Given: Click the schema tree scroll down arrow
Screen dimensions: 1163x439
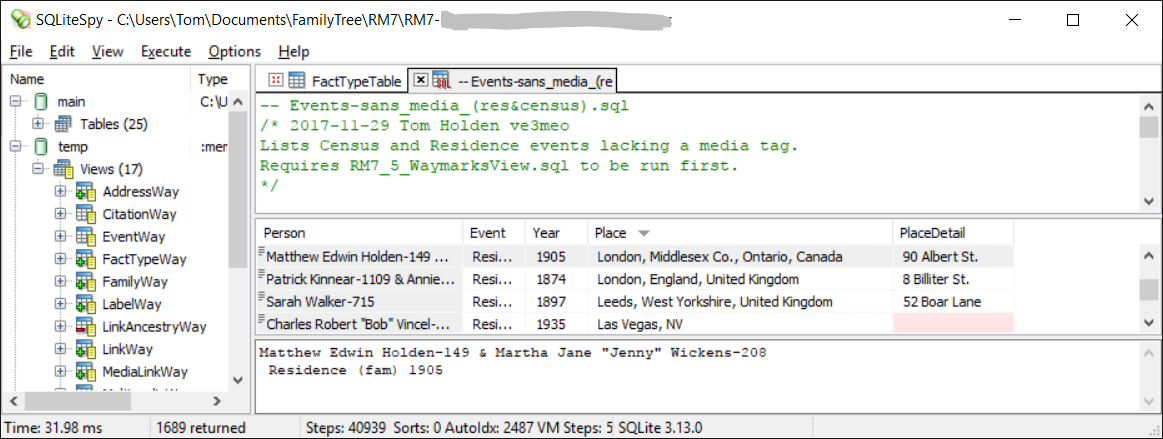Looking at the screenshot, I should point(237,380).
